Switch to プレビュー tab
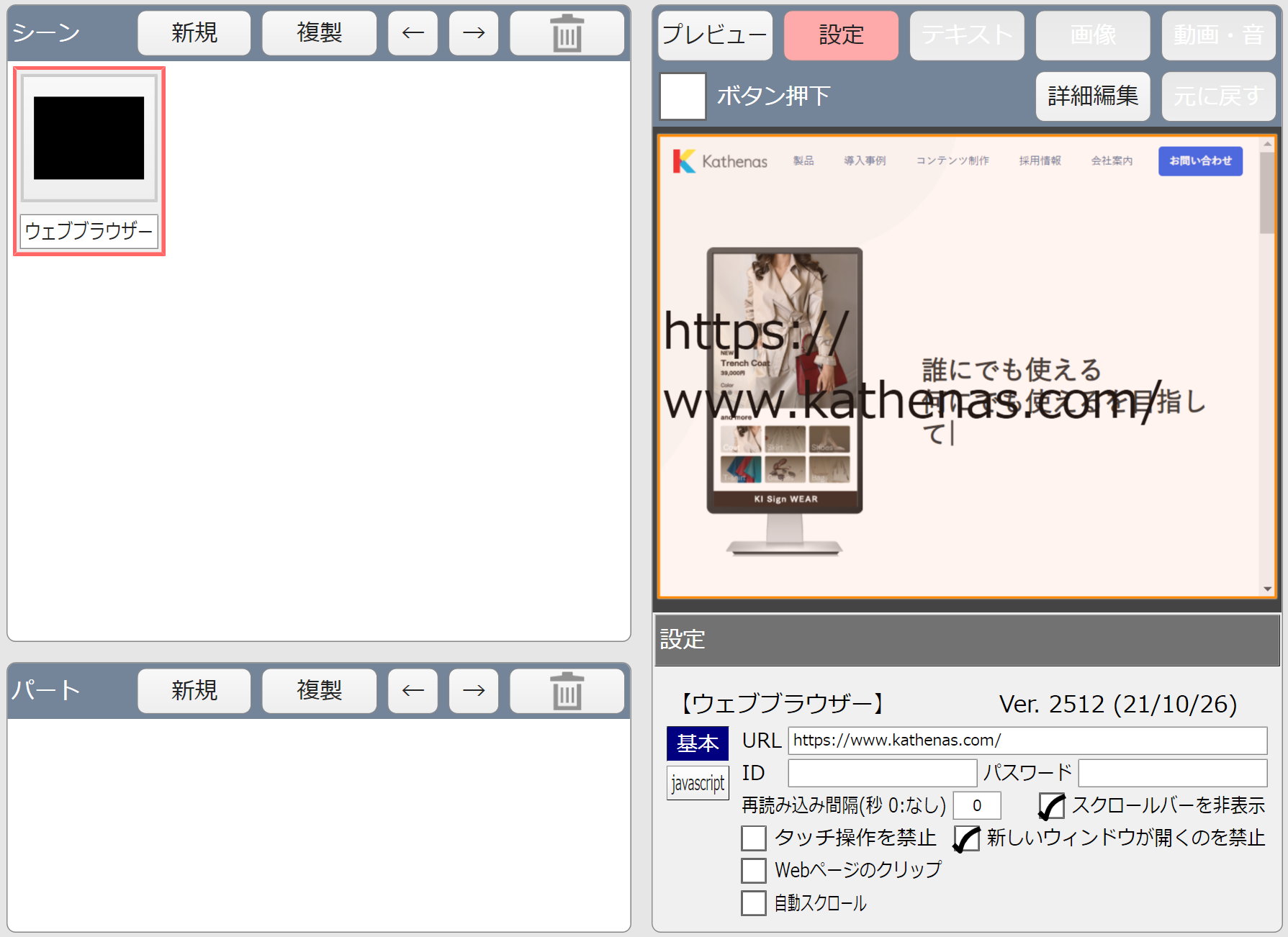1288x937 pixels. (x=715, y=35)
